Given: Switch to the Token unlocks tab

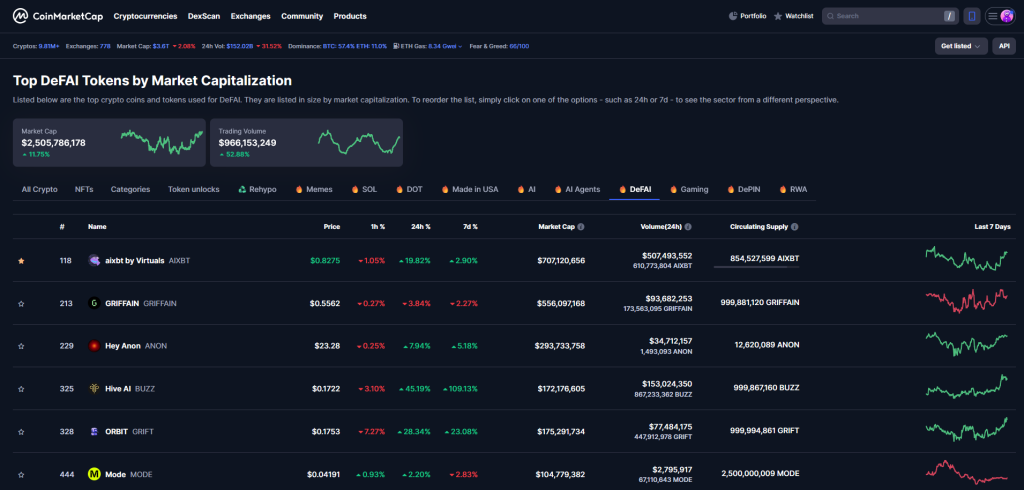Looking at the screenshot, I should [x=193, y=189].
